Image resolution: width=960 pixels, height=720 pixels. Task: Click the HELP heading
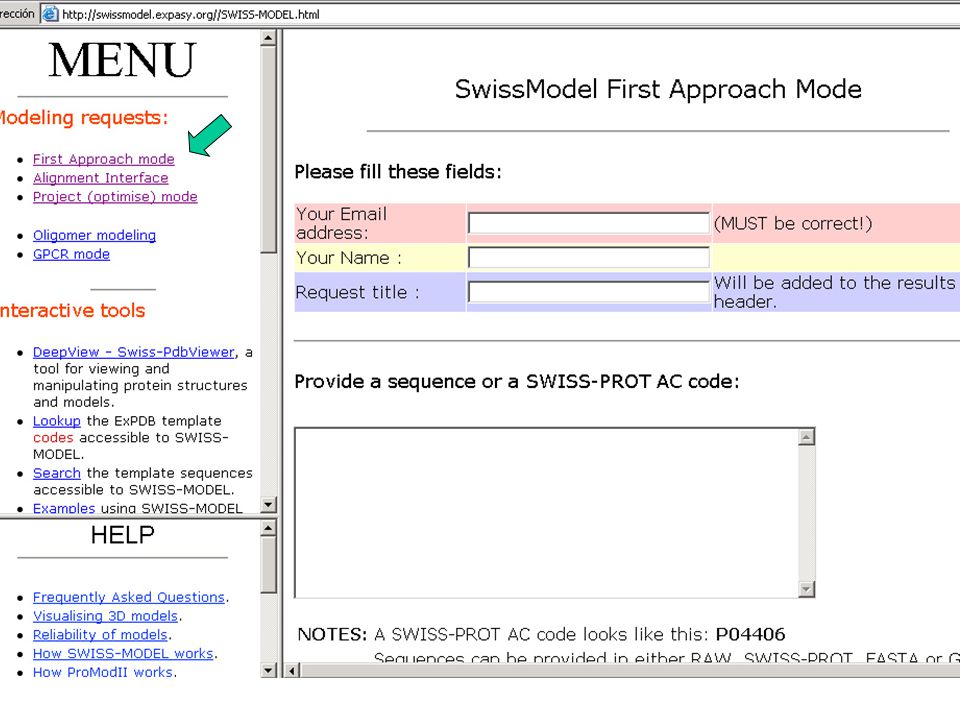point(122,535)
